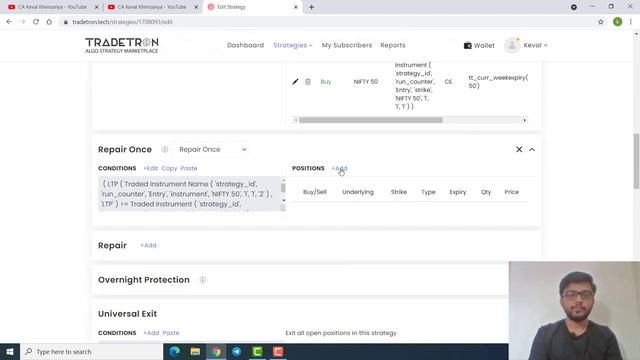The image size is (640, 360).
Task: Click the page vertical scrollbar thumb
Action: click(x=636, y=161)
